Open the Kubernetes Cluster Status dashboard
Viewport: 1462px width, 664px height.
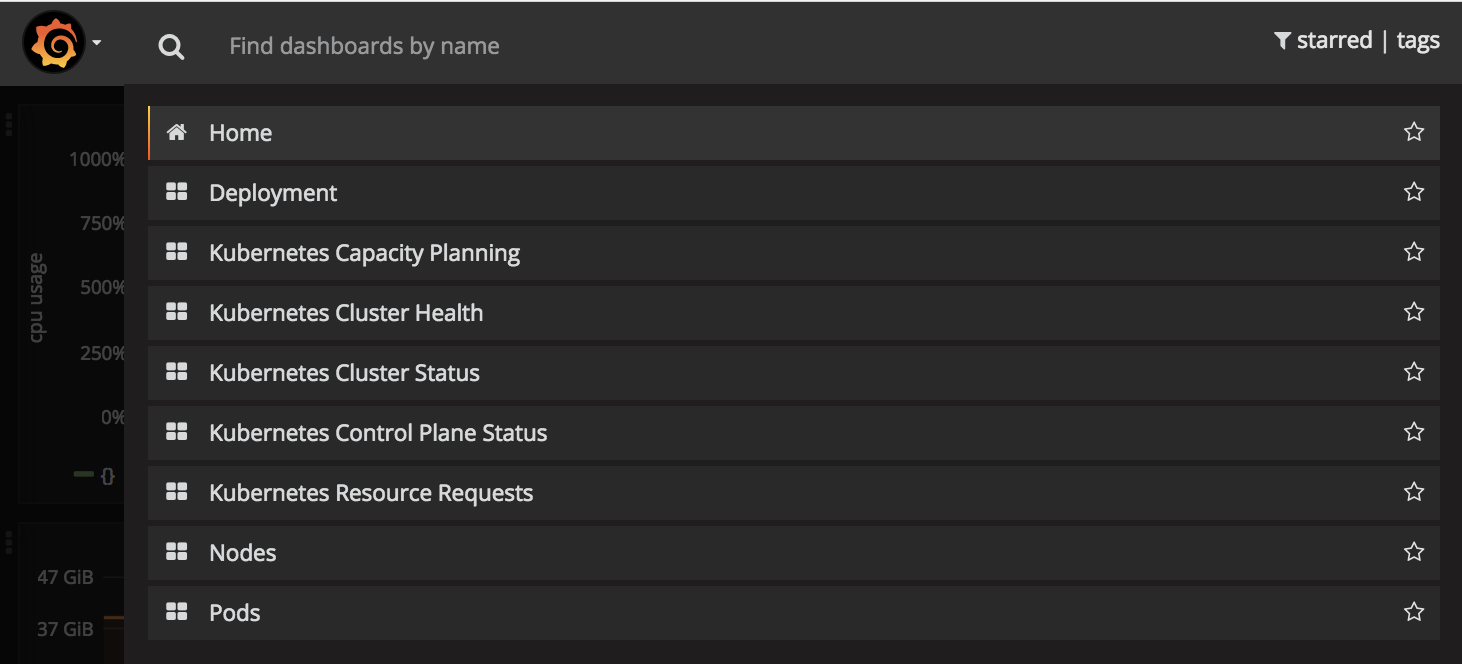point(344,373)
